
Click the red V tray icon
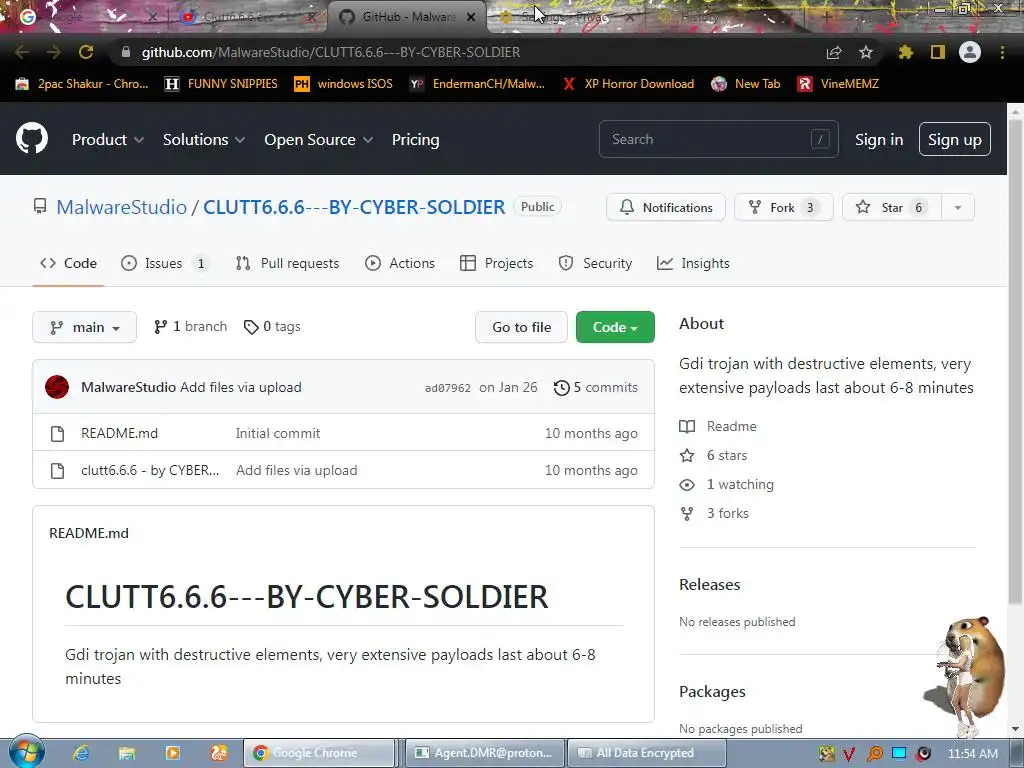tap(848, 754)
